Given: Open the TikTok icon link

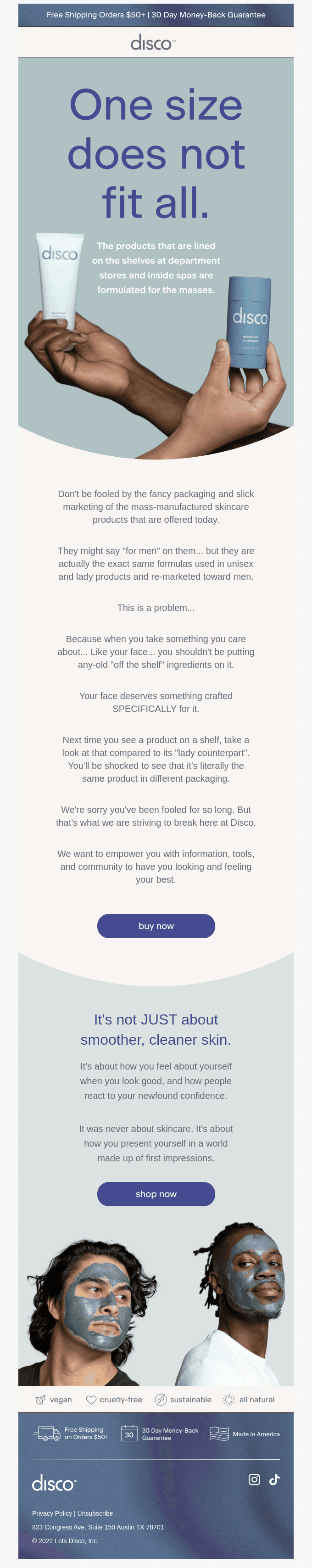Looking at the screenshot, I should coord(274,1479).
